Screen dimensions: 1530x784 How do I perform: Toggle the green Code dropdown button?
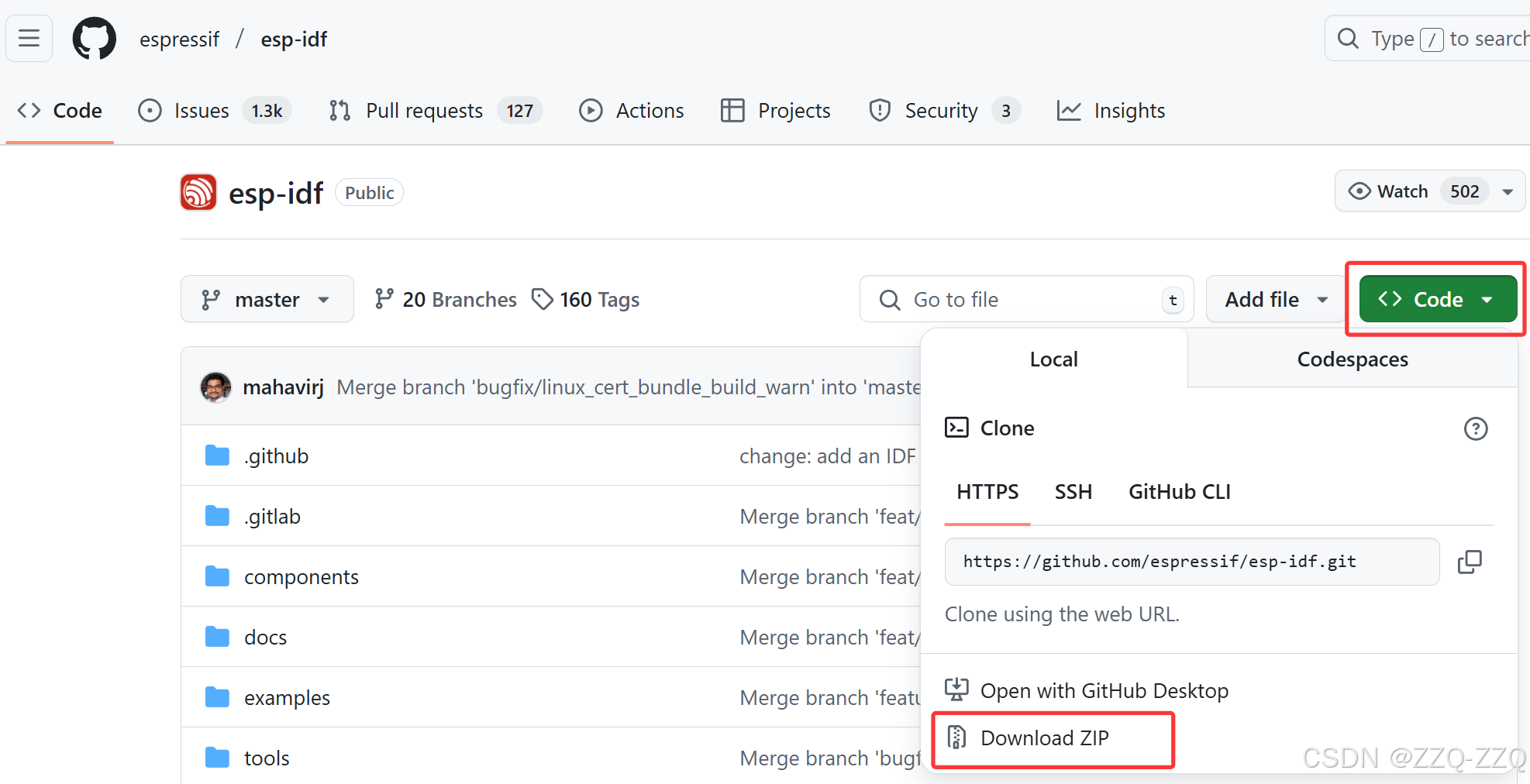click(1438, 299)
